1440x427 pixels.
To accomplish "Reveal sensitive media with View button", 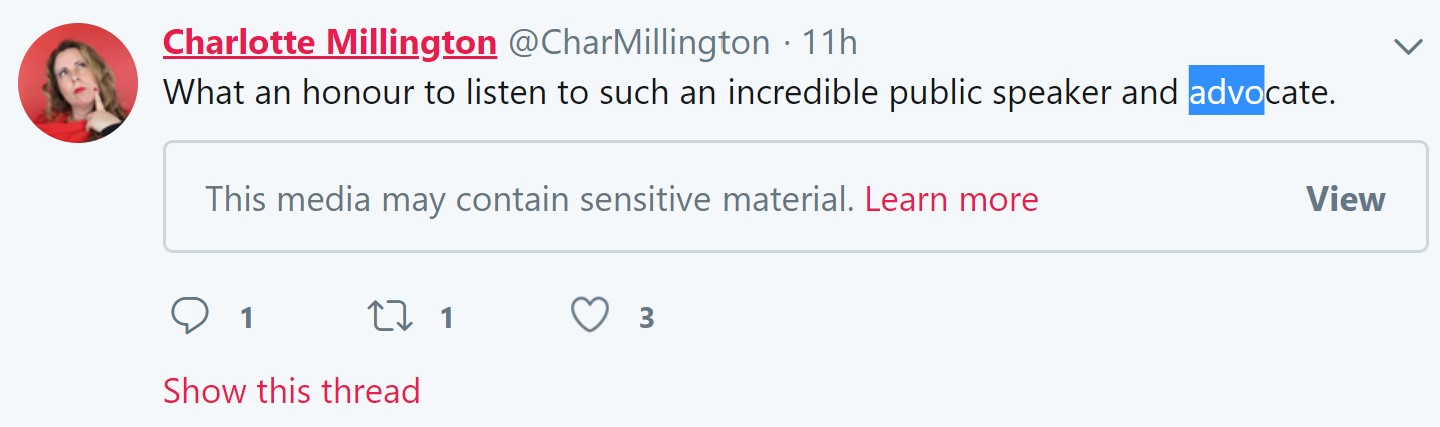I will click(1345, 199).
